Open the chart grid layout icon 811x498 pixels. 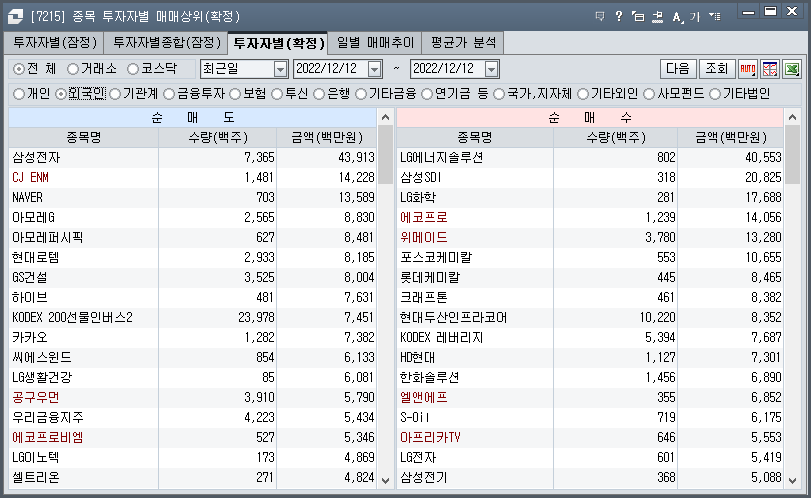click(x=770, y=69)
